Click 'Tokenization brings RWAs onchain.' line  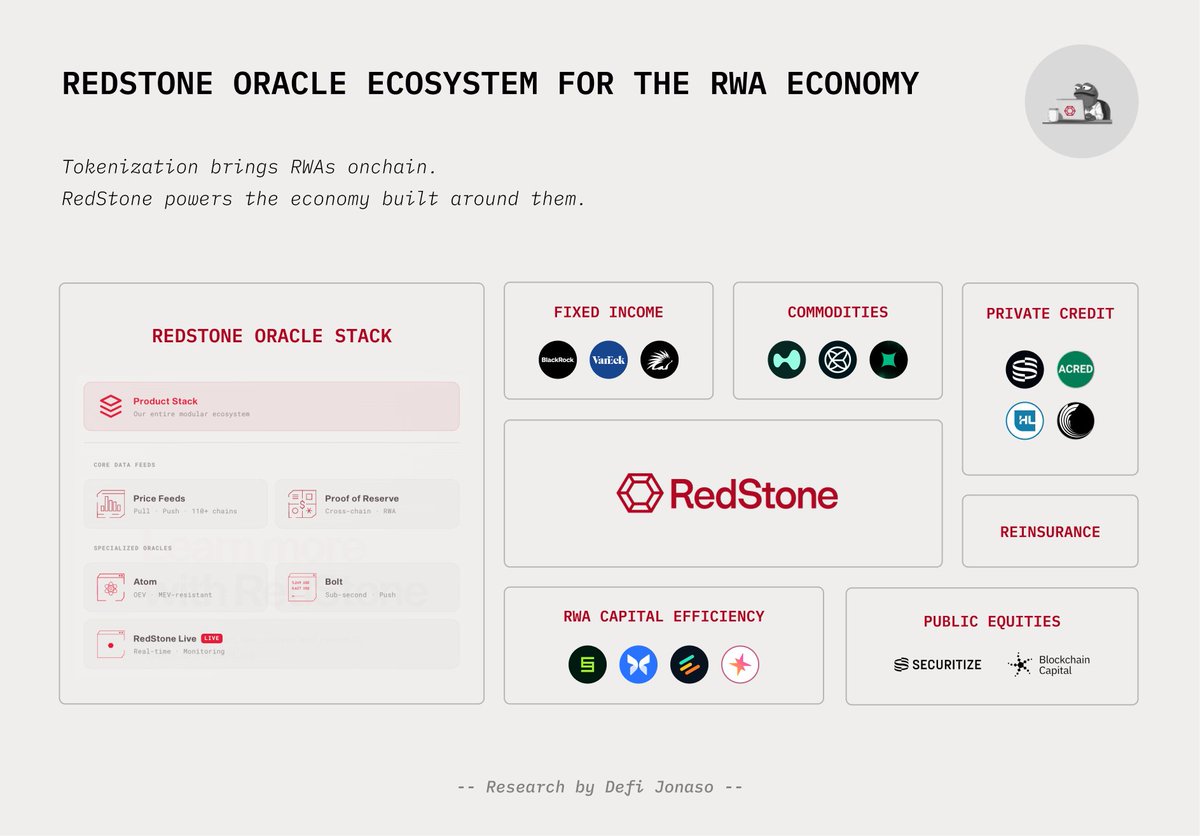tap(250, 167)
